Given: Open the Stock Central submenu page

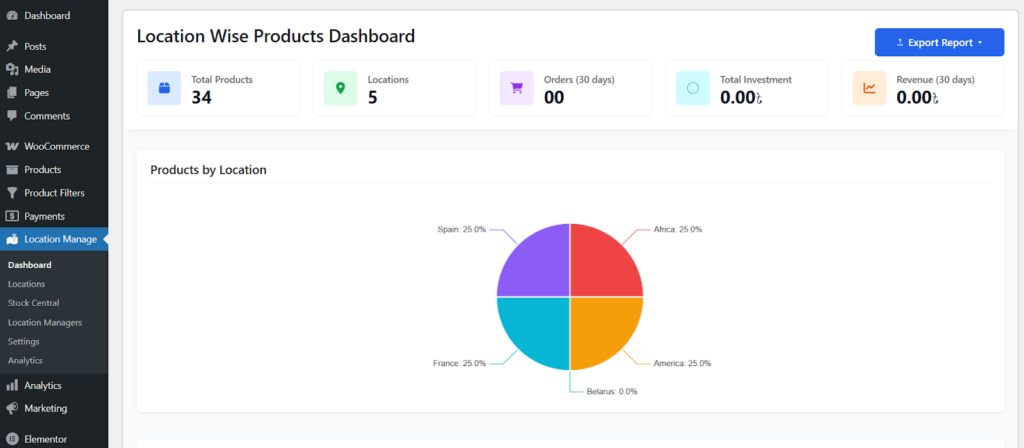Looking at the screenshot, I should [x=33, y=303].
